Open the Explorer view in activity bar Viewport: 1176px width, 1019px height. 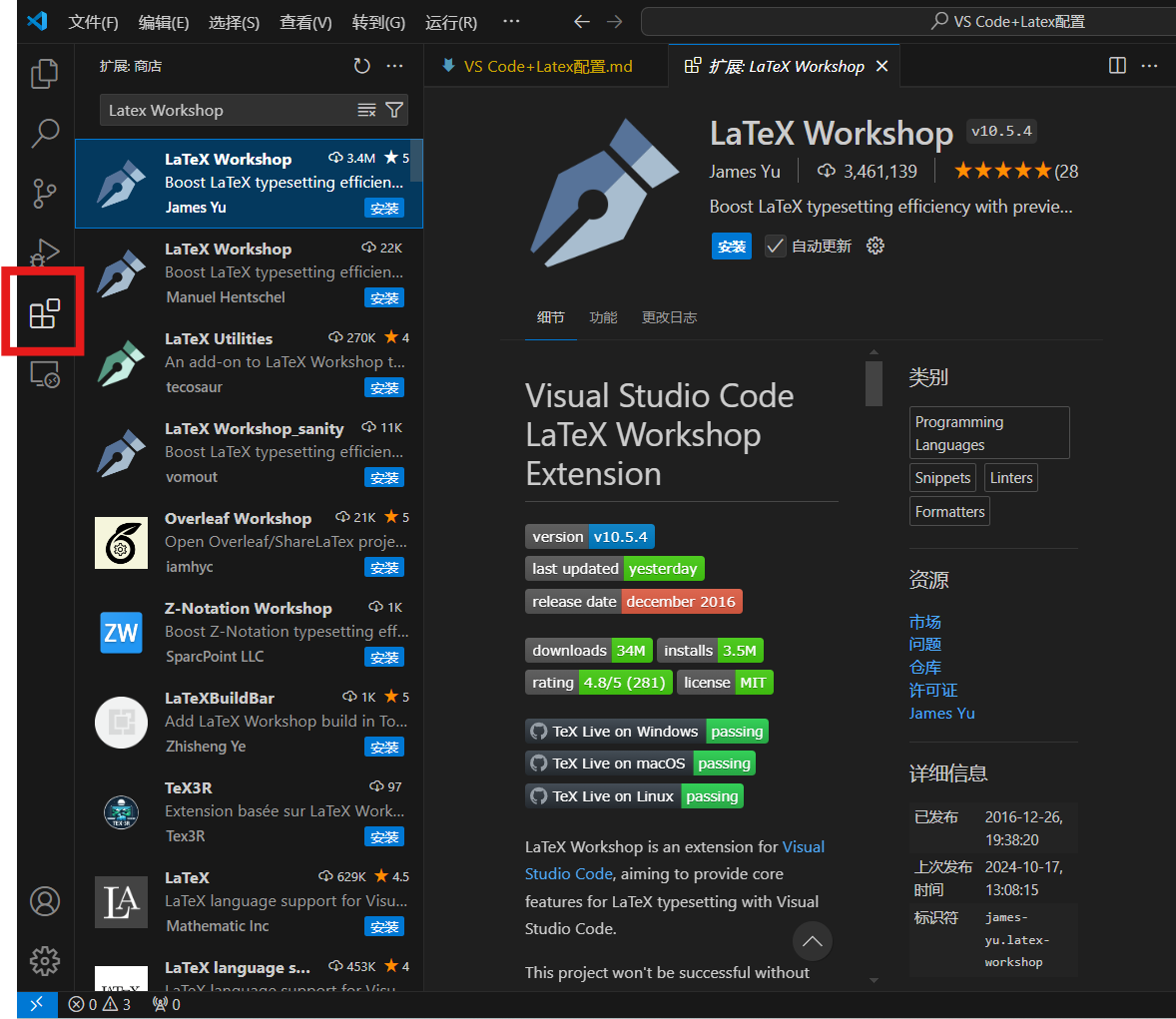[x=45, y=73]
